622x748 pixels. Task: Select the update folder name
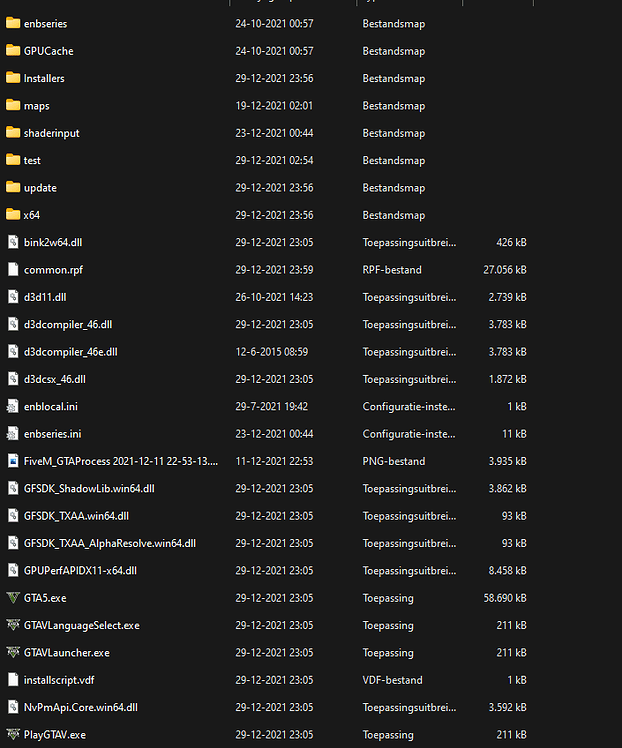40,188
